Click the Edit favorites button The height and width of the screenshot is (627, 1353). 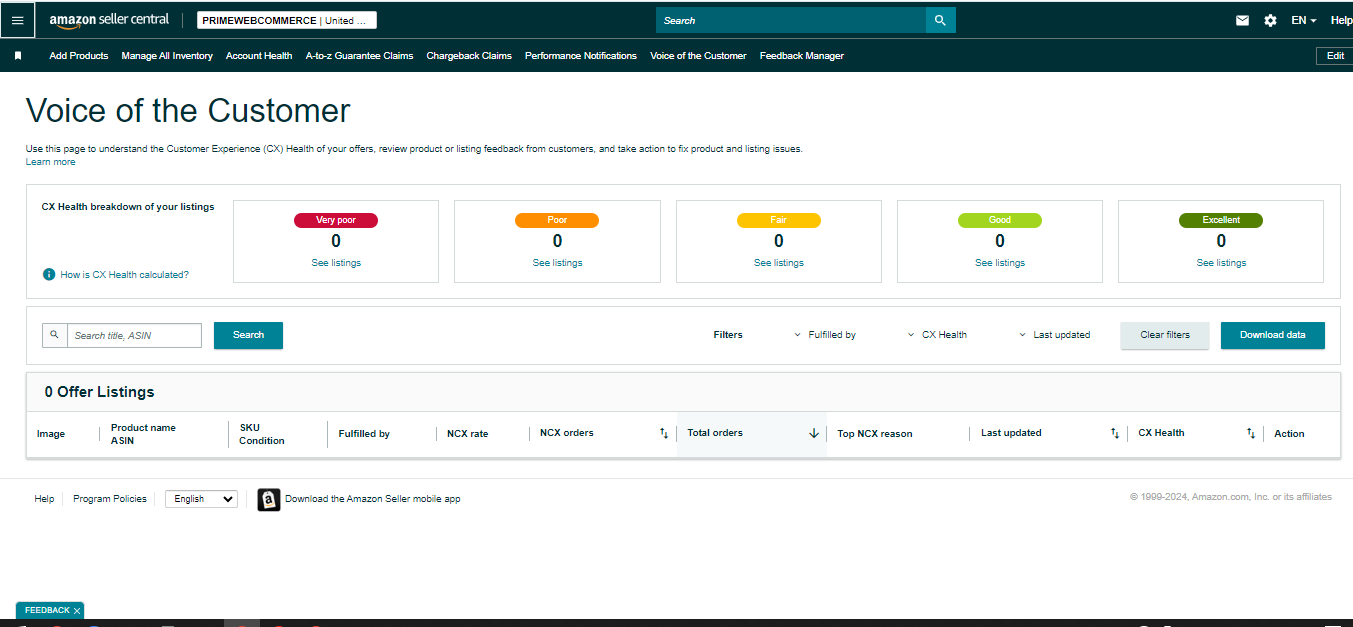coord(1335,56)
